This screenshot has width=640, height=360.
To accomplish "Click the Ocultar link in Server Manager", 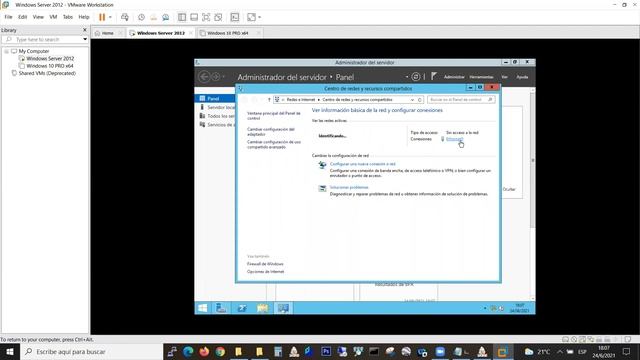I will [x=509, y=189].
